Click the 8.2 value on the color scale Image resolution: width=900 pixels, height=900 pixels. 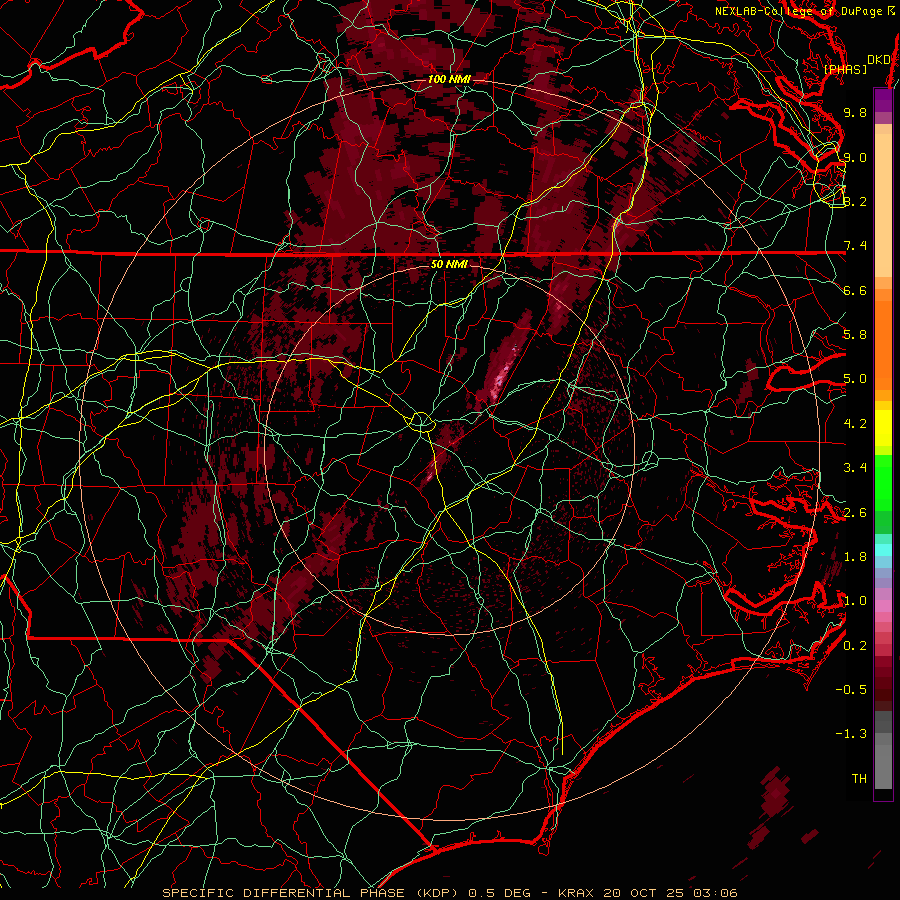point(855,201)
